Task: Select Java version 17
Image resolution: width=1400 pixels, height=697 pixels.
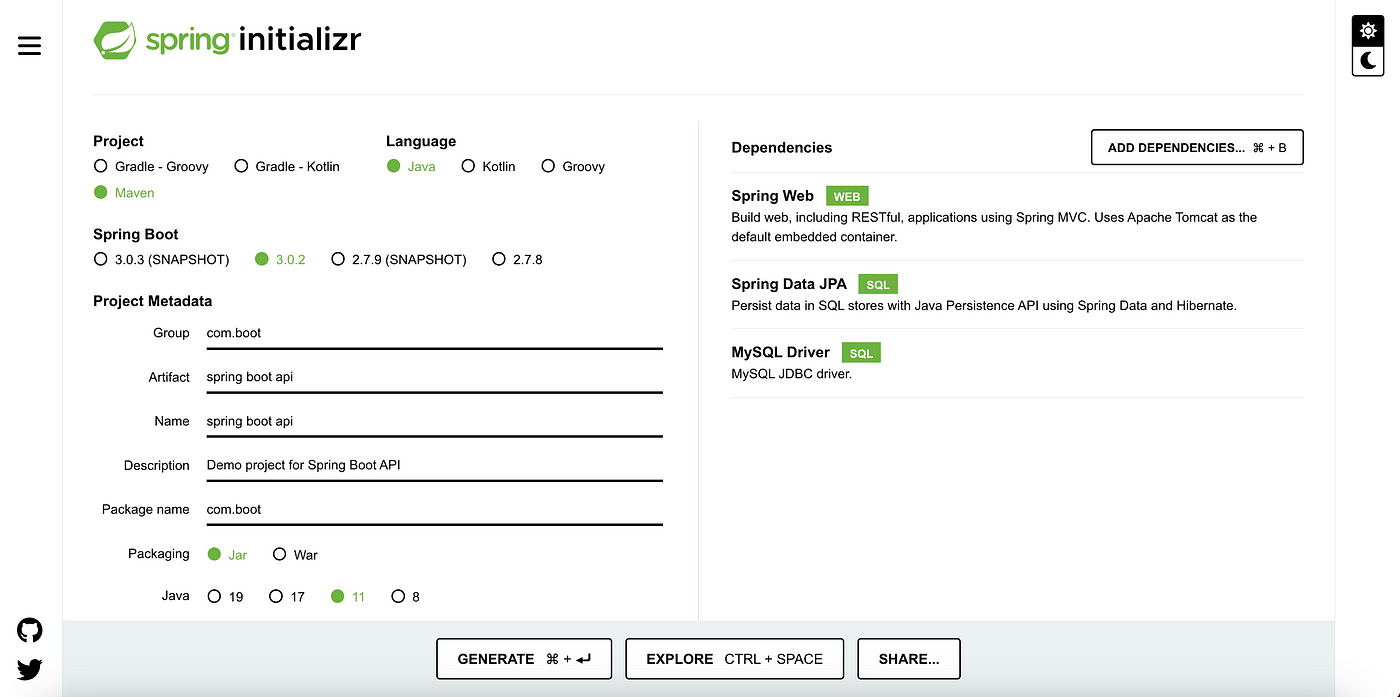Action: (287, 596)
